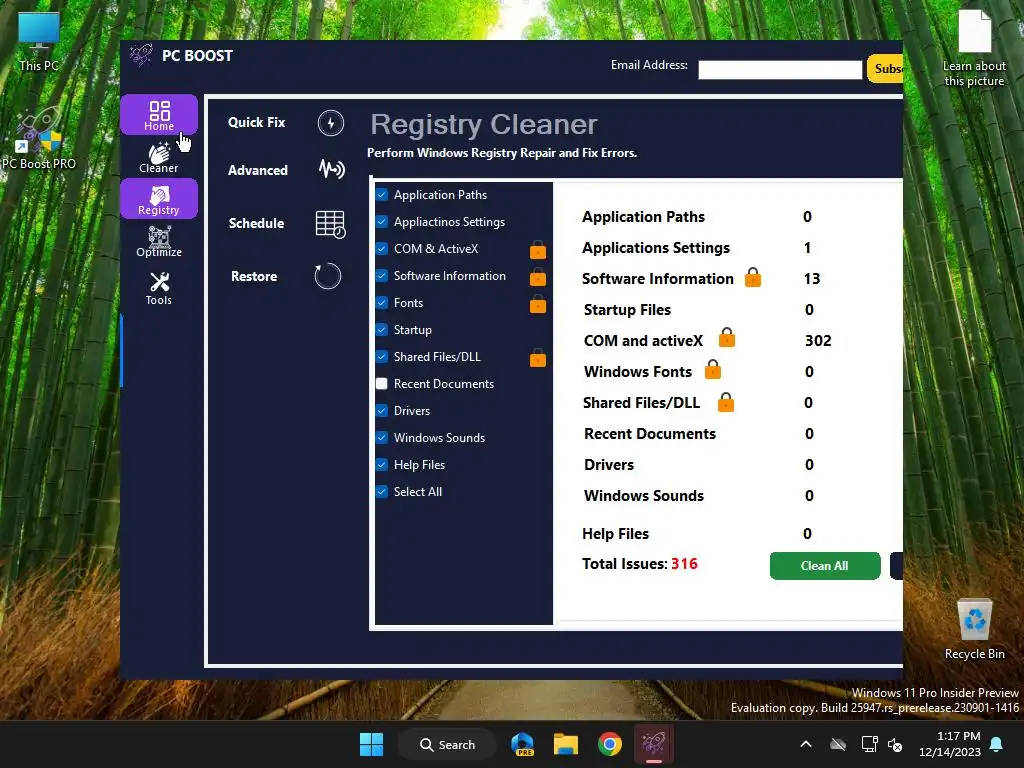Toggle the Fonts checkbox

(382, 302)
